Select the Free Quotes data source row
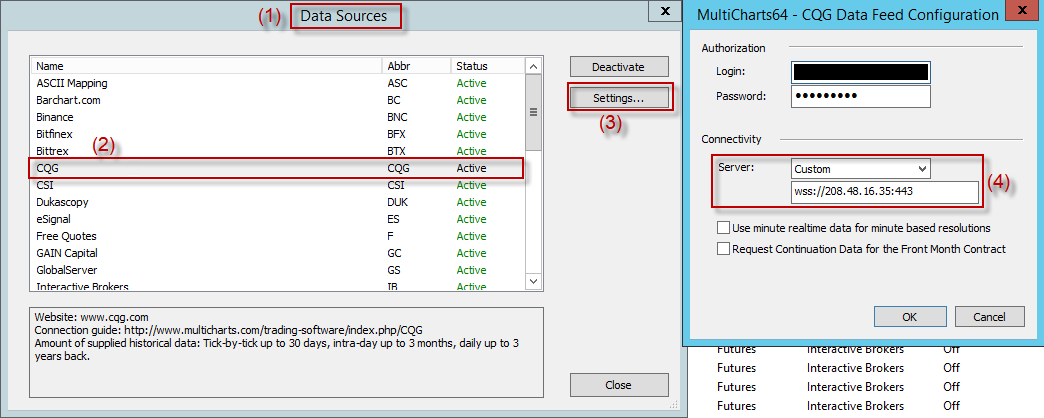This screenshot has width=1044, height=418. [278, 236]
